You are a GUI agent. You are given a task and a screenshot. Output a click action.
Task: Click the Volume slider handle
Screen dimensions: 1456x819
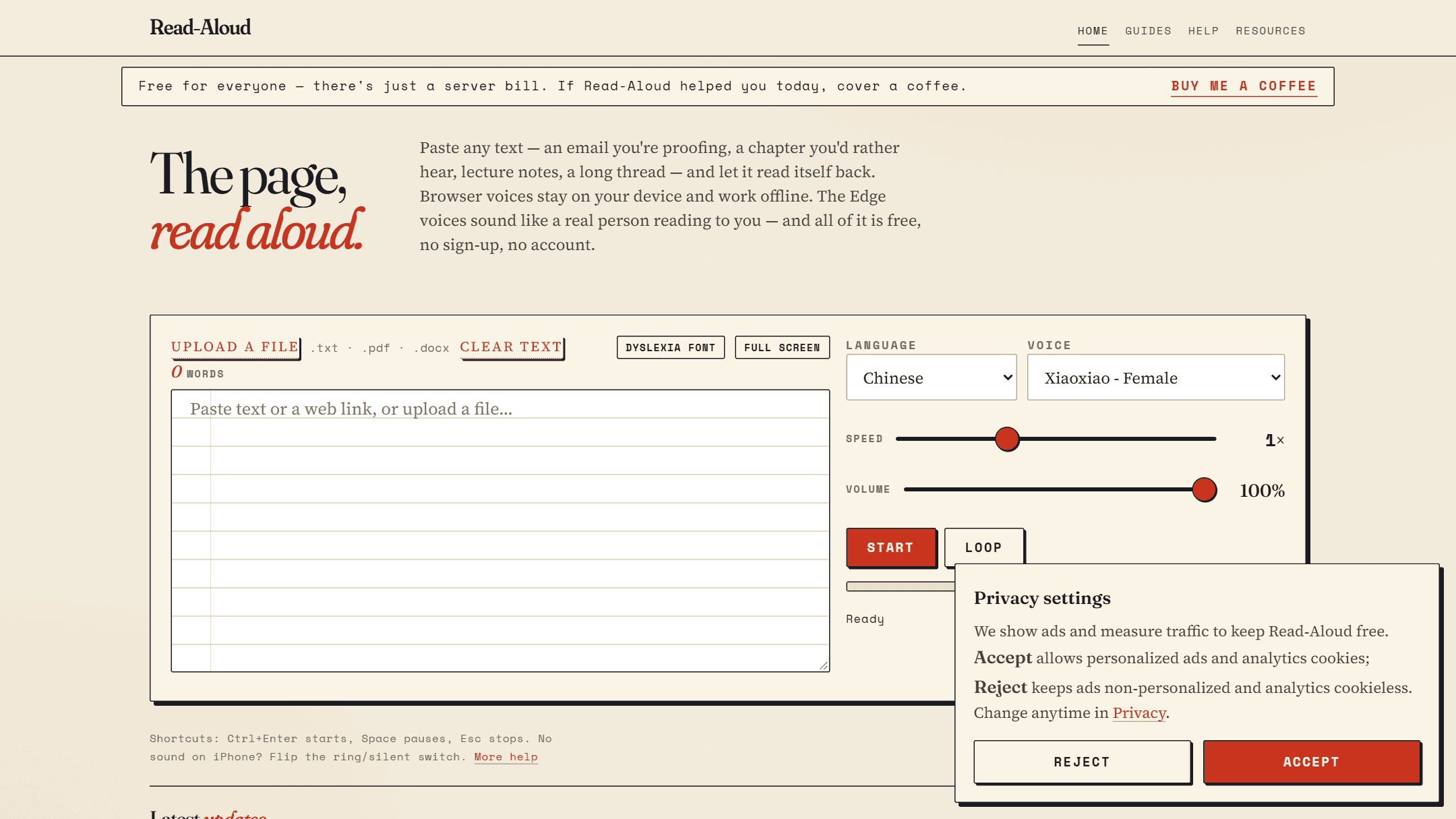(1204, 489)
